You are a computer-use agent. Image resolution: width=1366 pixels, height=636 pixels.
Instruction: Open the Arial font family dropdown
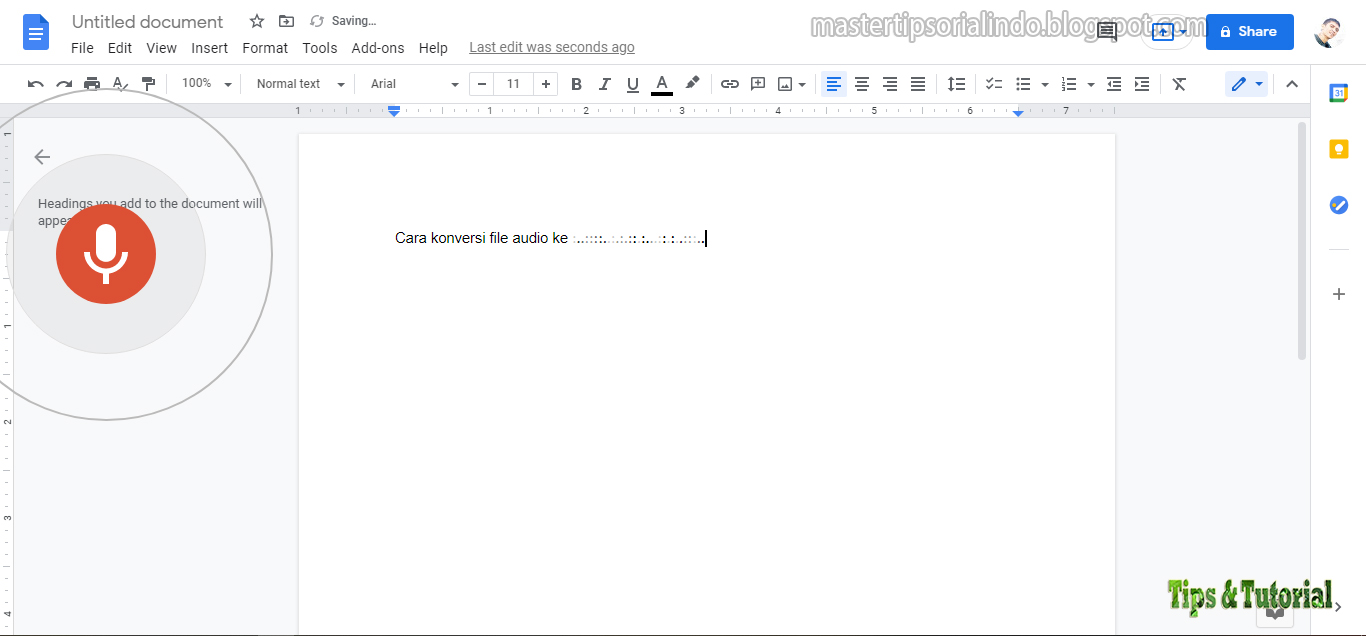pyautogui.click(x=410, y=84)
